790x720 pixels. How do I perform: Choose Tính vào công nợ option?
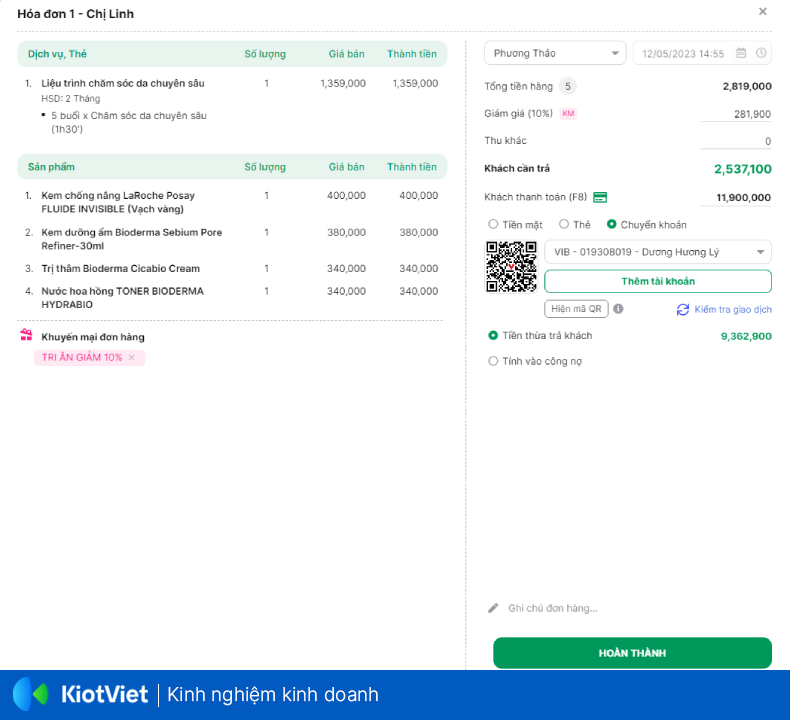(493, 361)
